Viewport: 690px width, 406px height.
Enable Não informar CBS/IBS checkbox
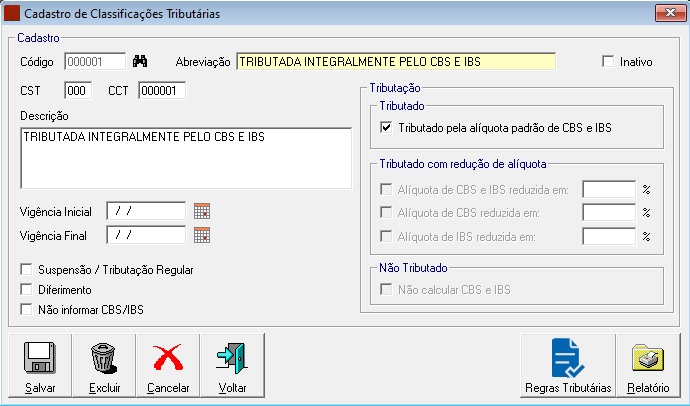[26, 310]
